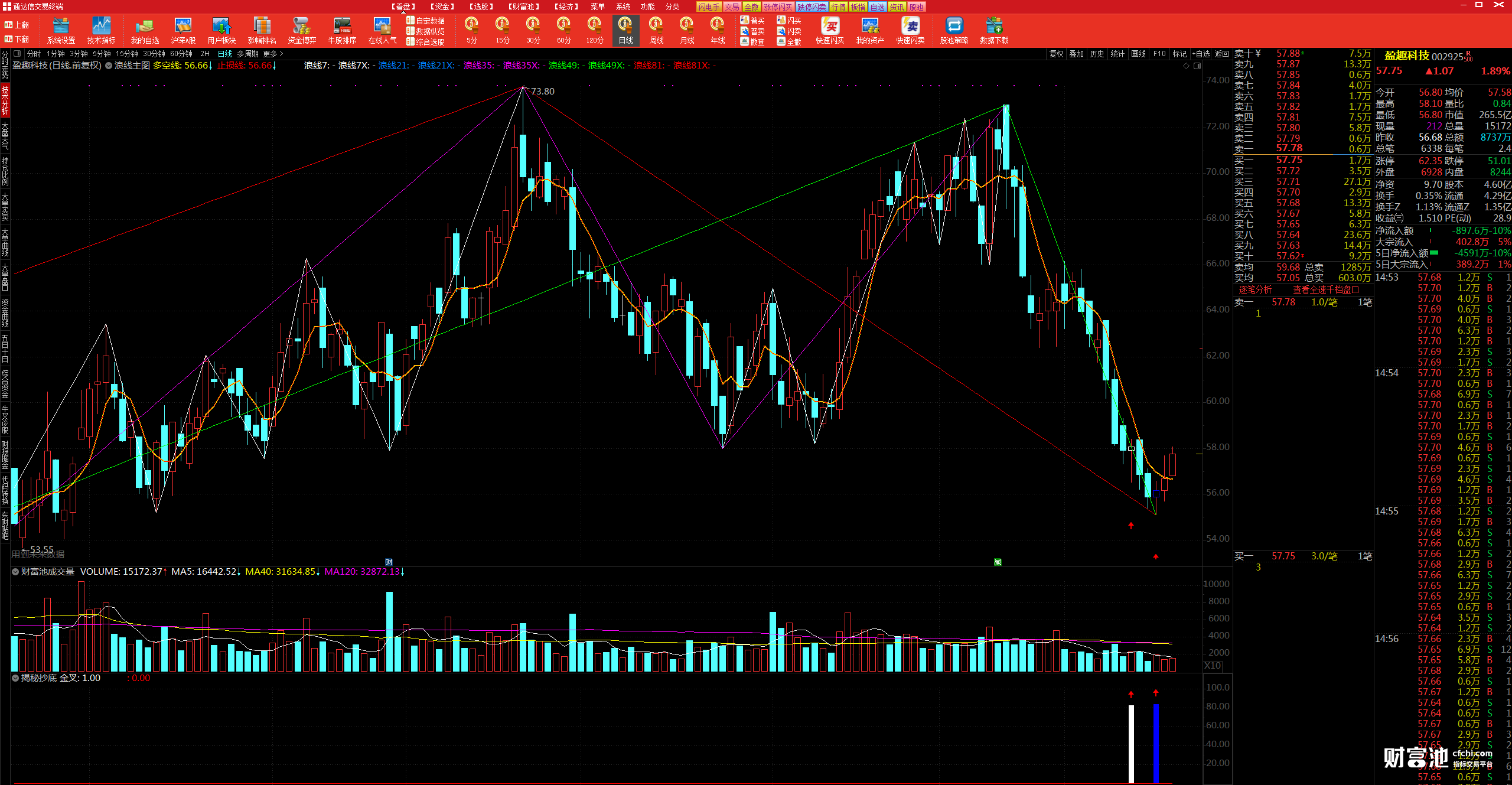Expand 叠加 overlay options
The image size is (1512, 785).
pos(1076,54)
